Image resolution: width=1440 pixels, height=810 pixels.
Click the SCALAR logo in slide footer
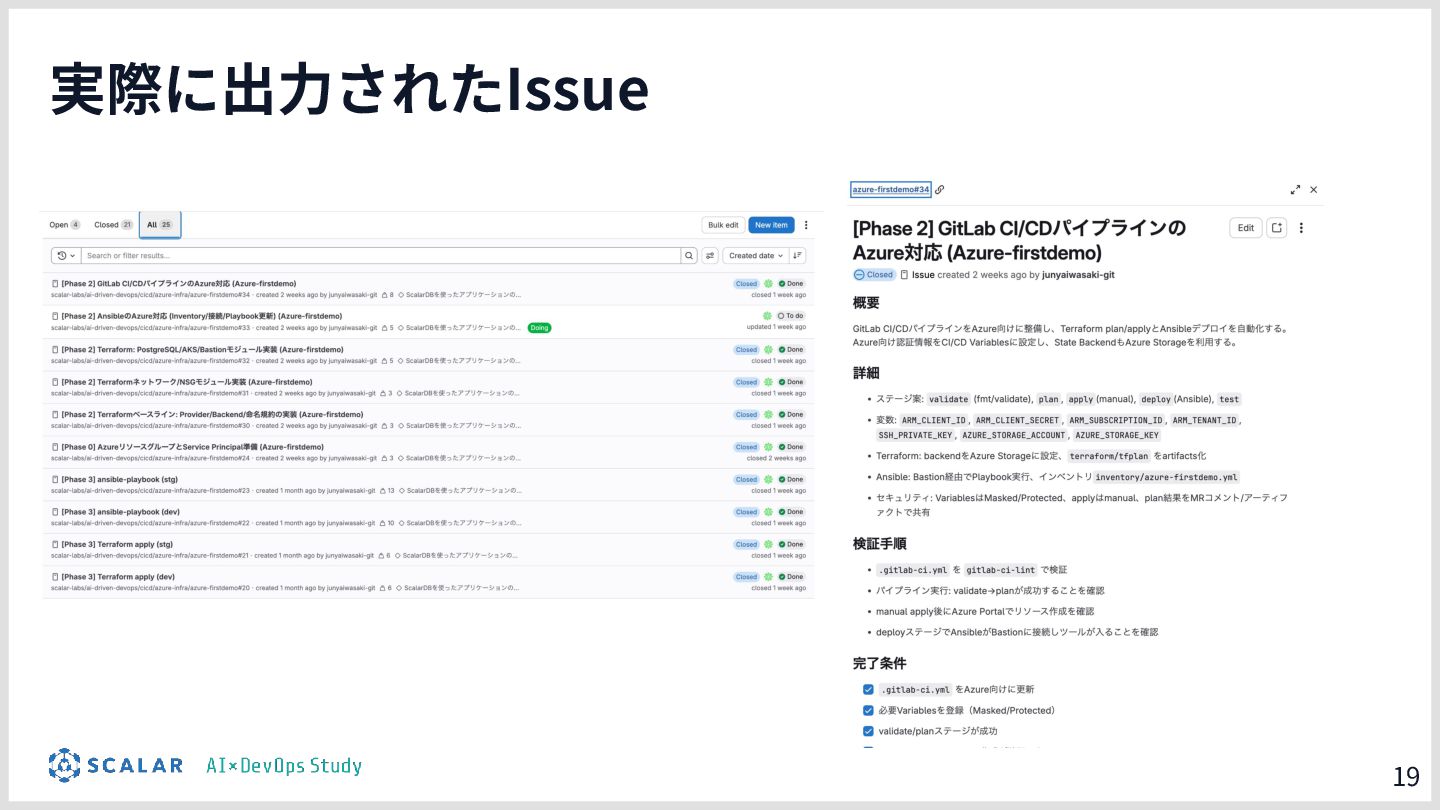click(115, 765)
